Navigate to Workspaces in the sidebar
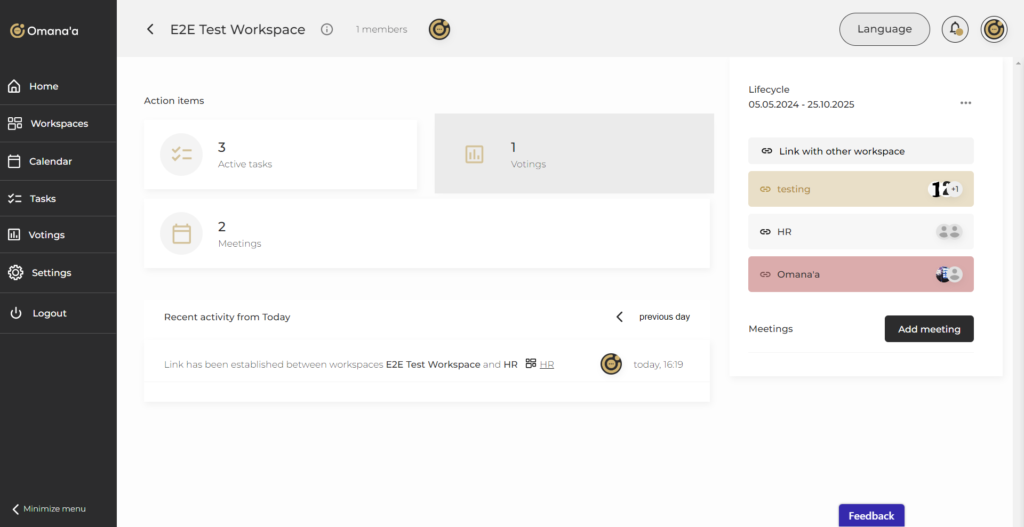The width and height of the screenshot is (1024, 527). (58, 123)
